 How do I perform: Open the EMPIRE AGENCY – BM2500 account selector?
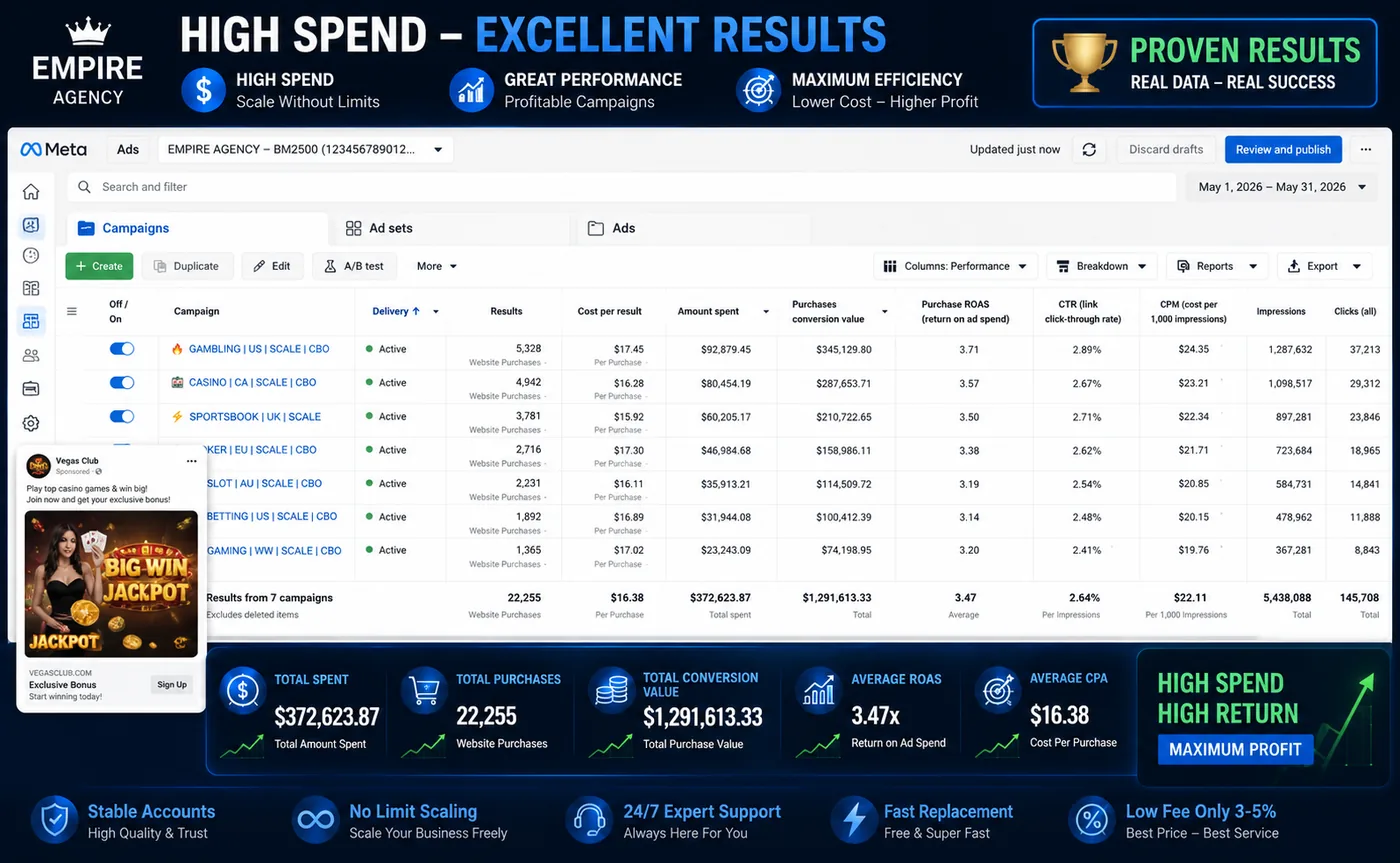coord(305,150)
